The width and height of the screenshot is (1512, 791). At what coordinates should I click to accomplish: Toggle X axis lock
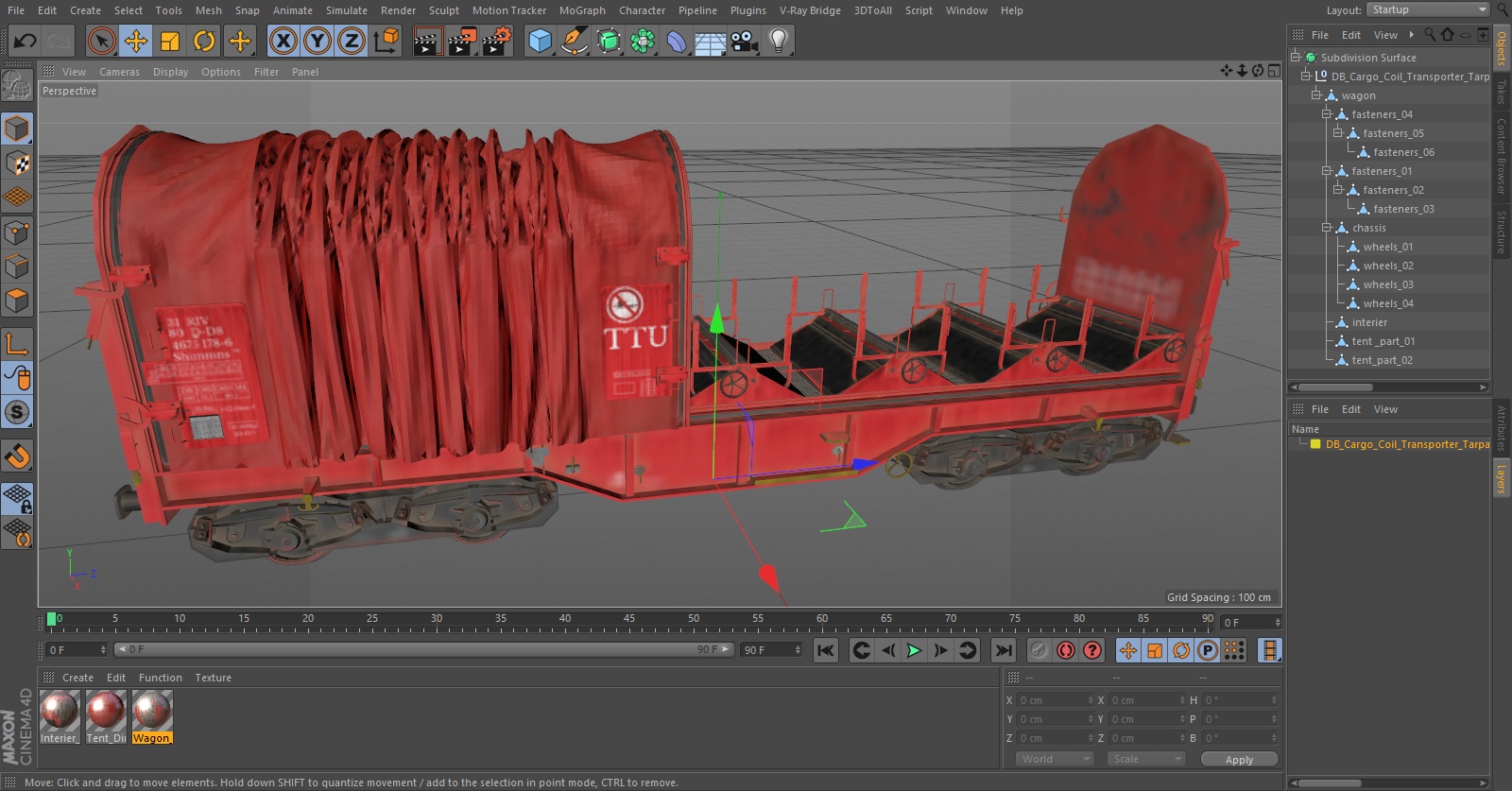(283, 41)
